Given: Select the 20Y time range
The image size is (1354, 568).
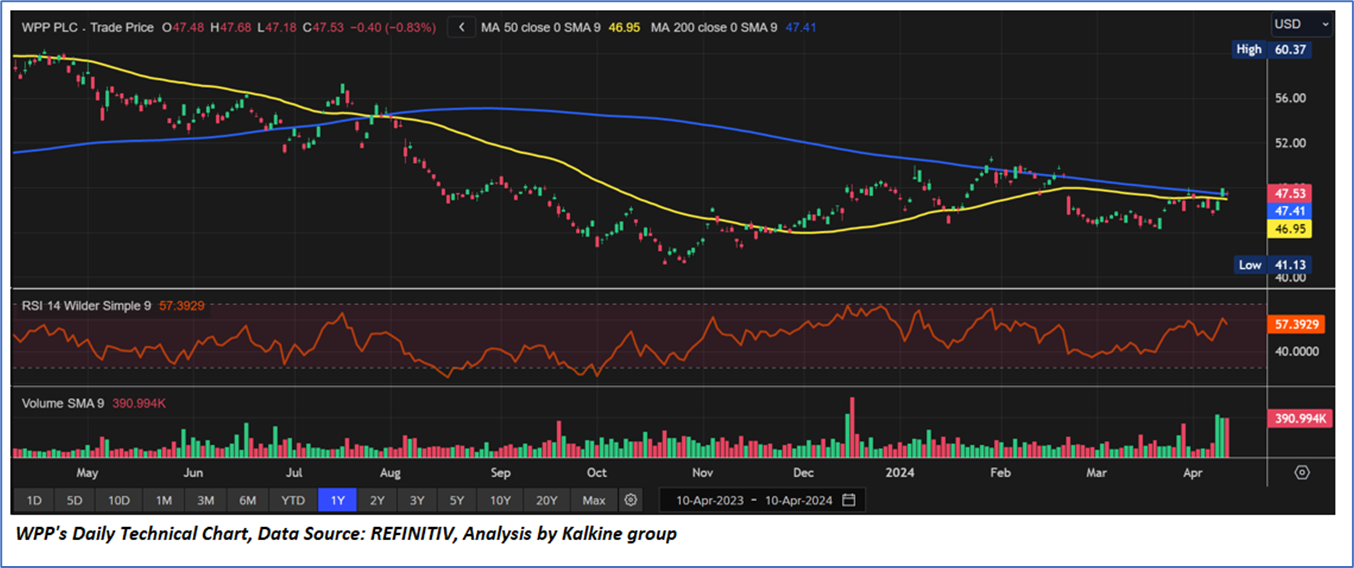Looking at the screenshot, I should [546, 500].
